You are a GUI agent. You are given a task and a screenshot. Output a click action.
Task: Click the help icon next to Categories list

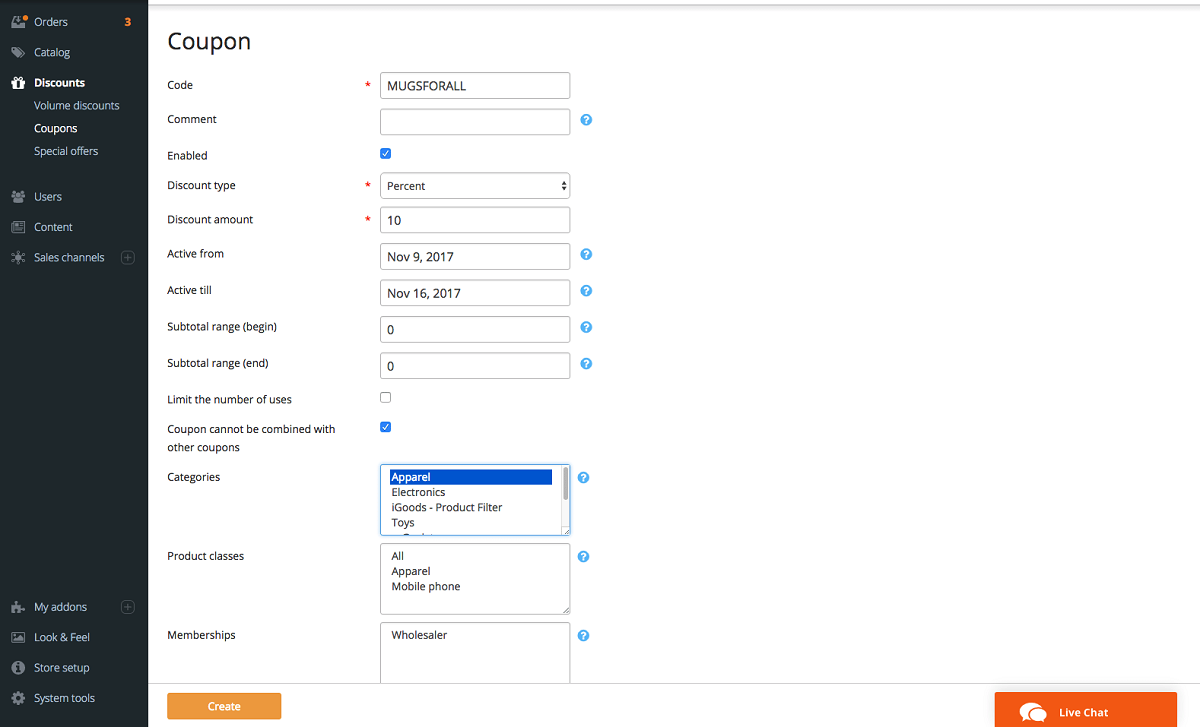pyautogui.click(x=583, y=478)
